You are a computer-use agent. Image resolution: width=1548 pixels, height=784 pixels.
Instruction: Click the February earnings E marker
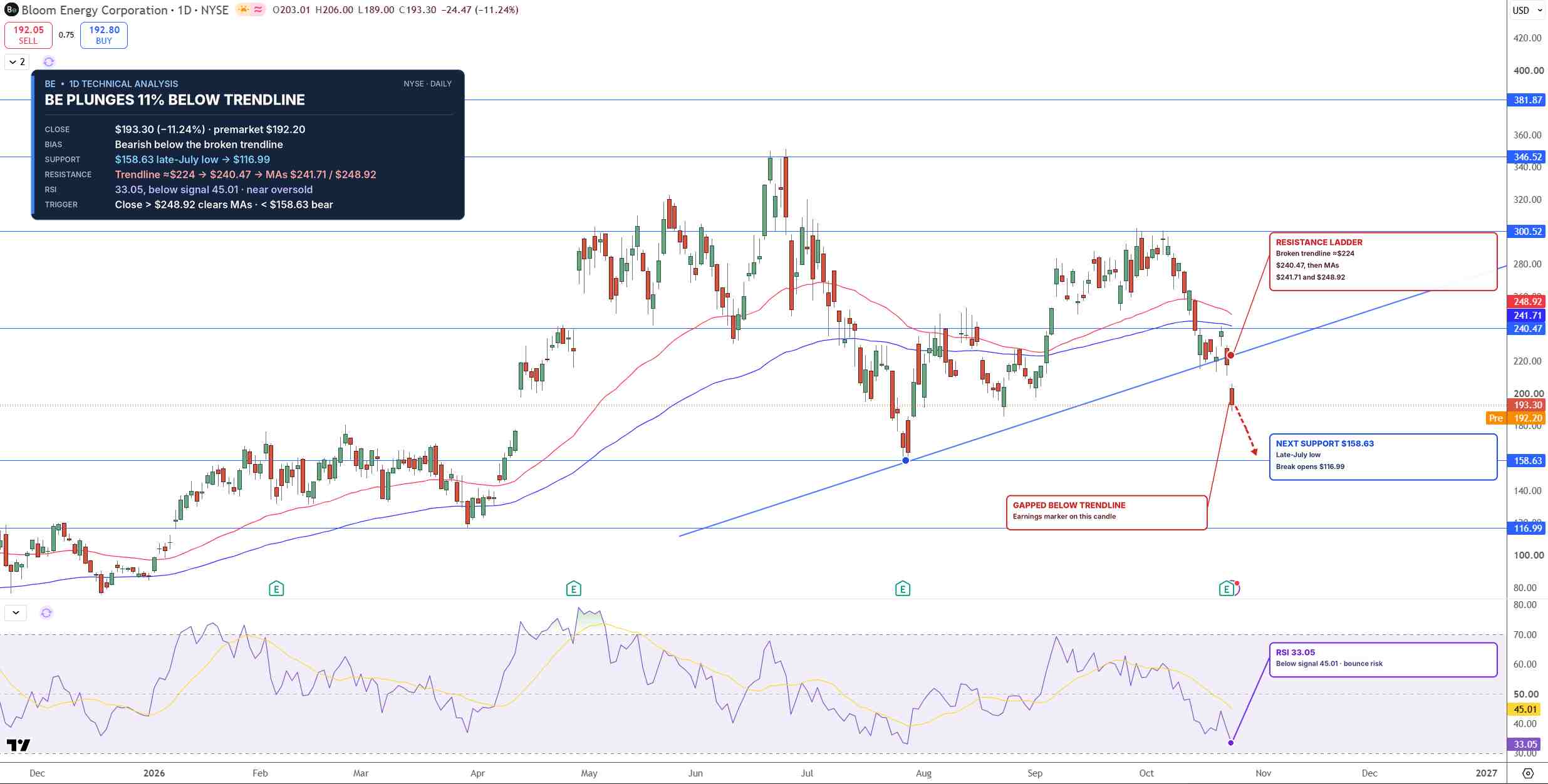tap(276, 589)
